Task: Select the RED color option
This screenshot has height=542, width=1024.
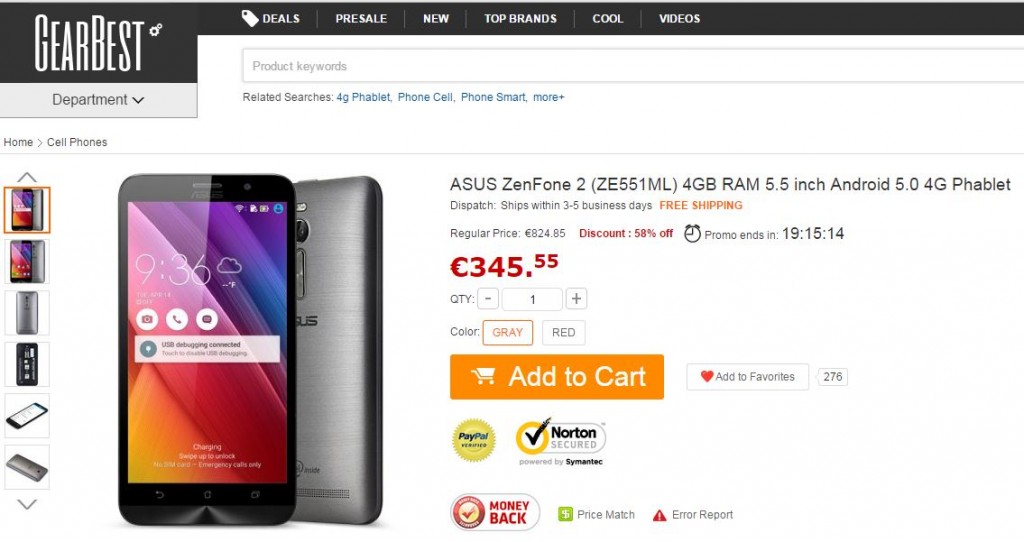Action: (564, 333)
